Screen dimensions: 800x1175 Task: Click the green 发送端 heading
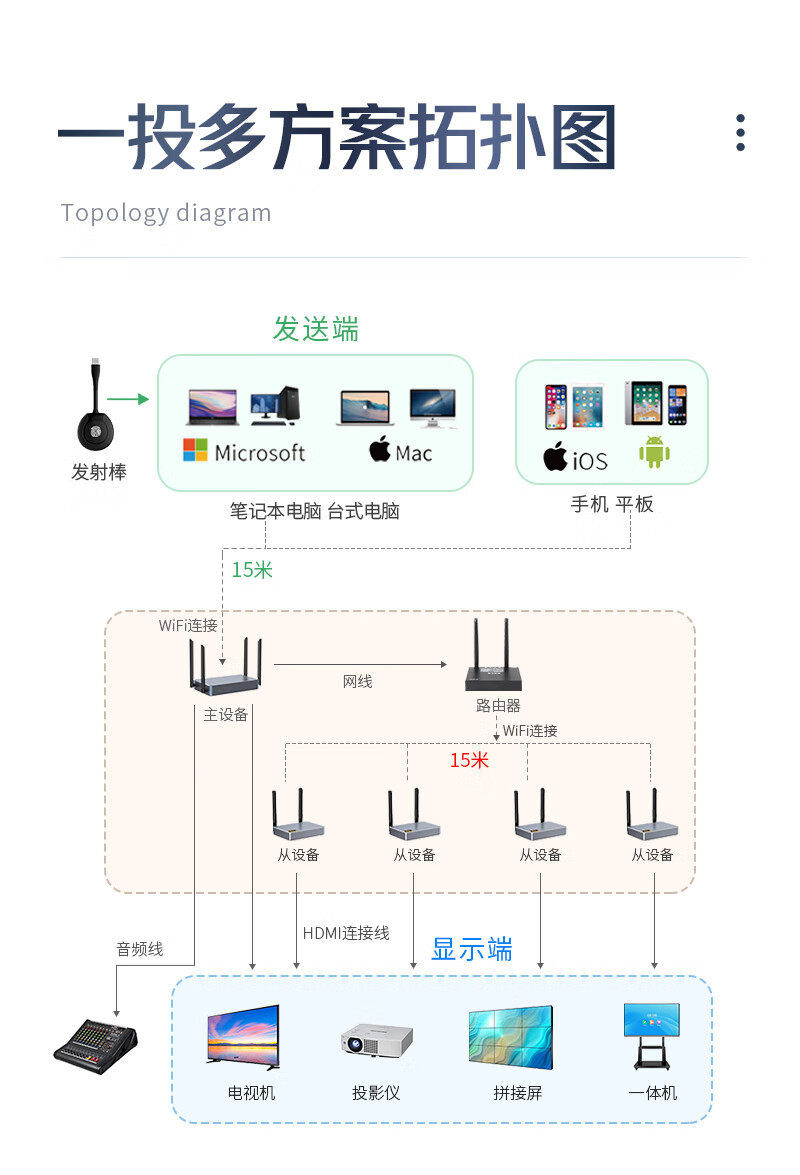[x=316, y=329]
